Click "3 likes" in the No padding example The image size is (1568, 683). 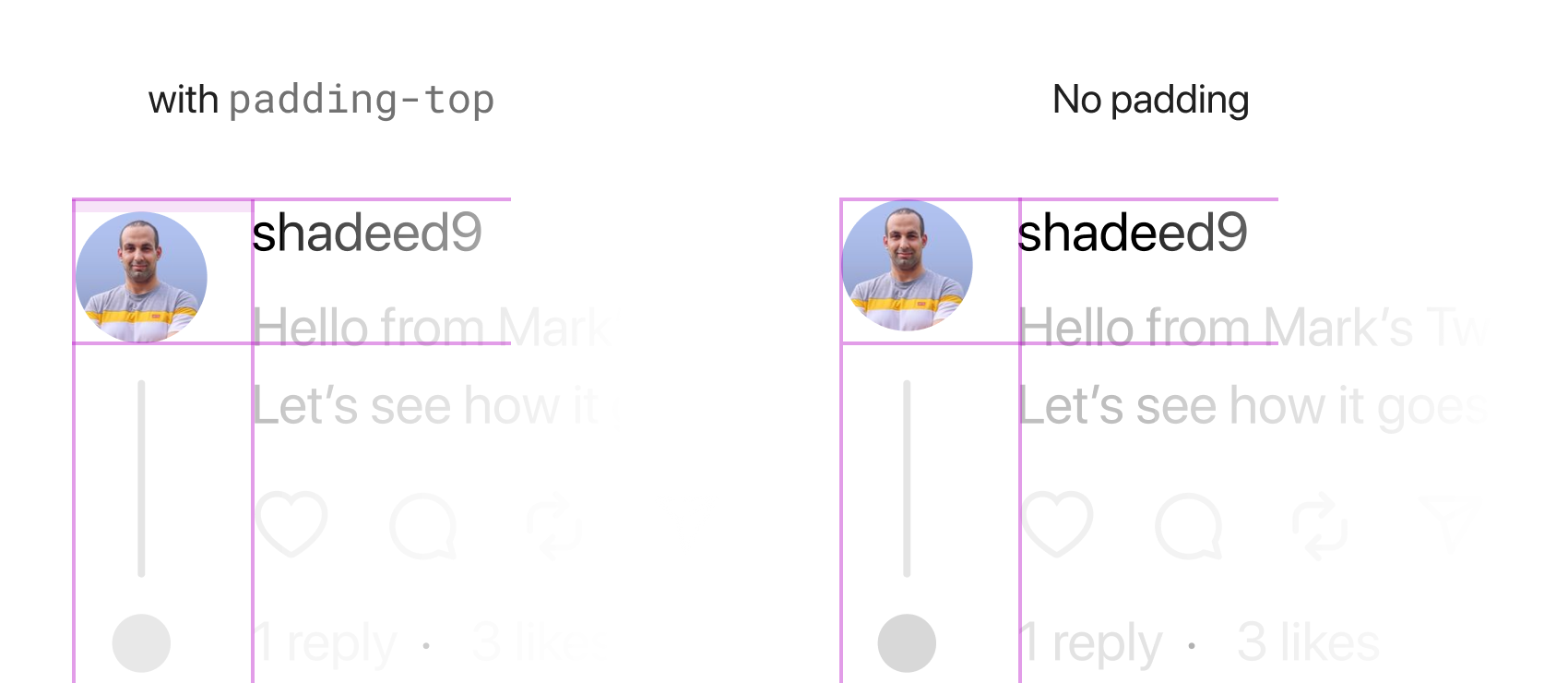1308,642
